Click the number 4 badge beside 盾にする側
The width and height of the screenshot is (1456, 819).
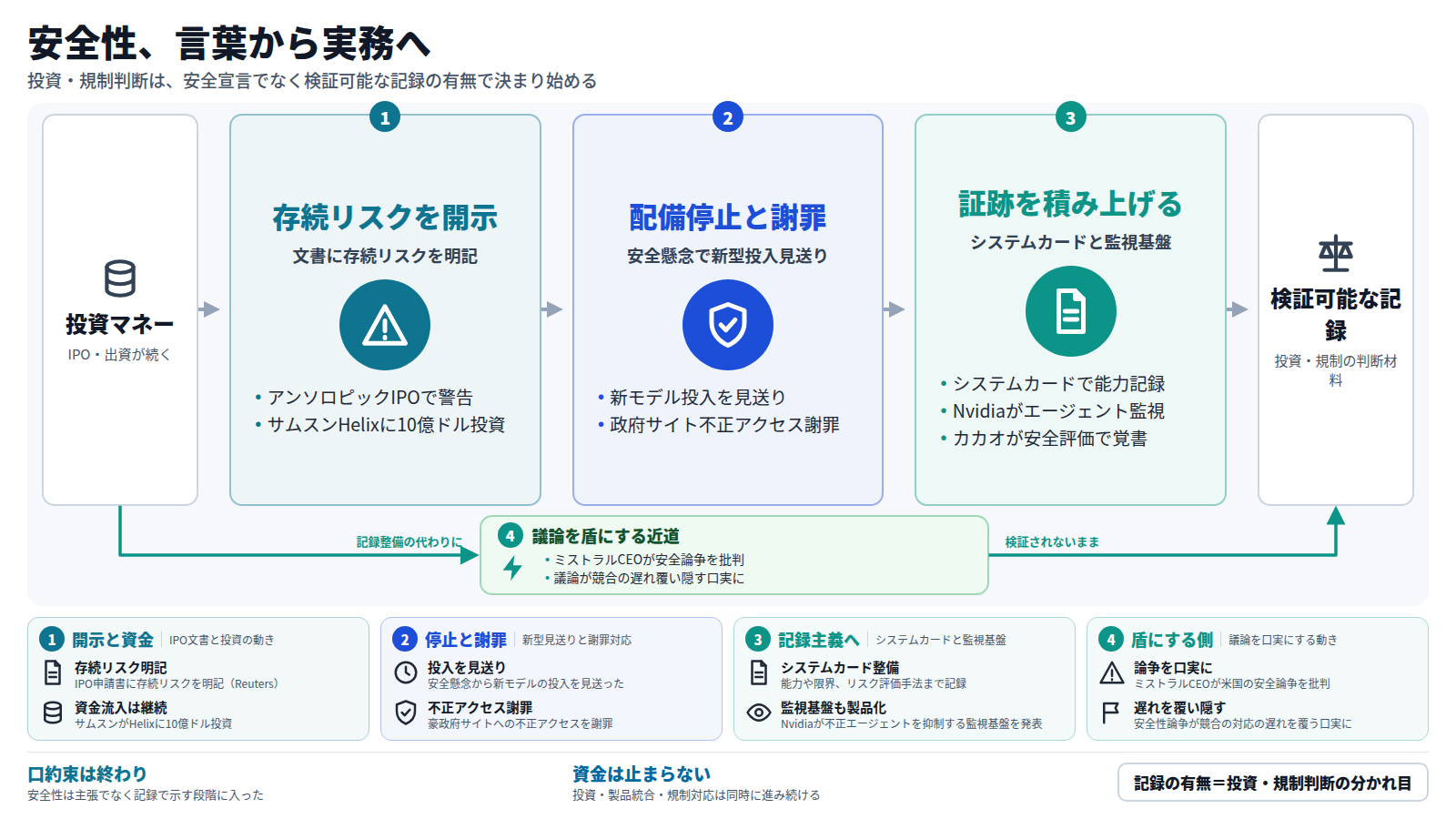click(x=1111, y=640)
